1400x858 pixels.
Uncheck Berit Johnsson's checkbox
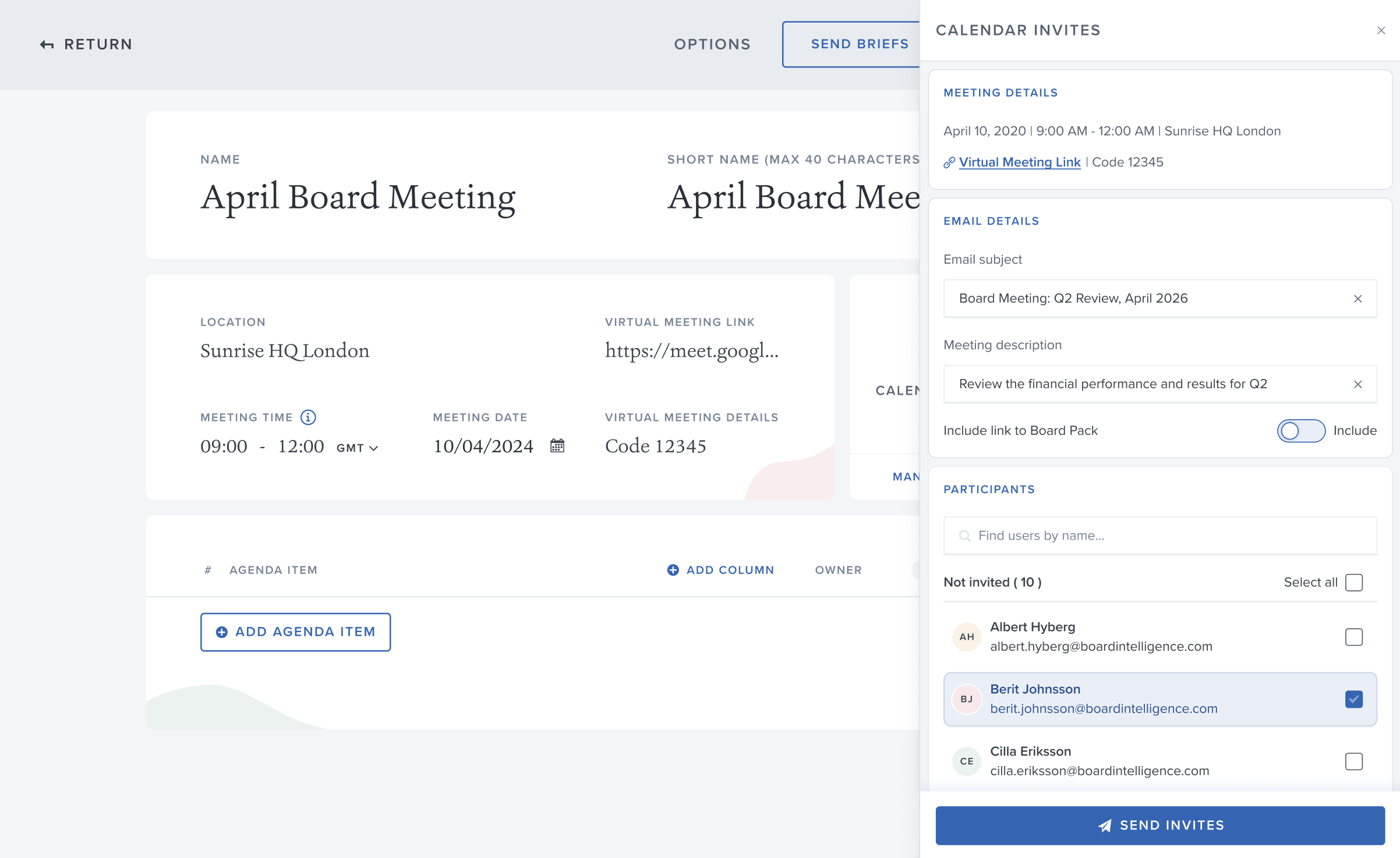[x=1354, y=699]
